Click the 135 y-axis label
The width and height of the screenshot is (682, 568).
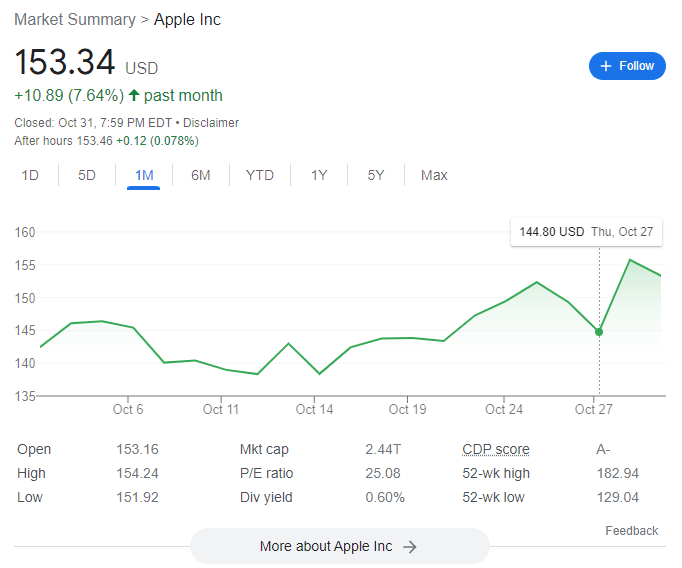coord(25,396)
